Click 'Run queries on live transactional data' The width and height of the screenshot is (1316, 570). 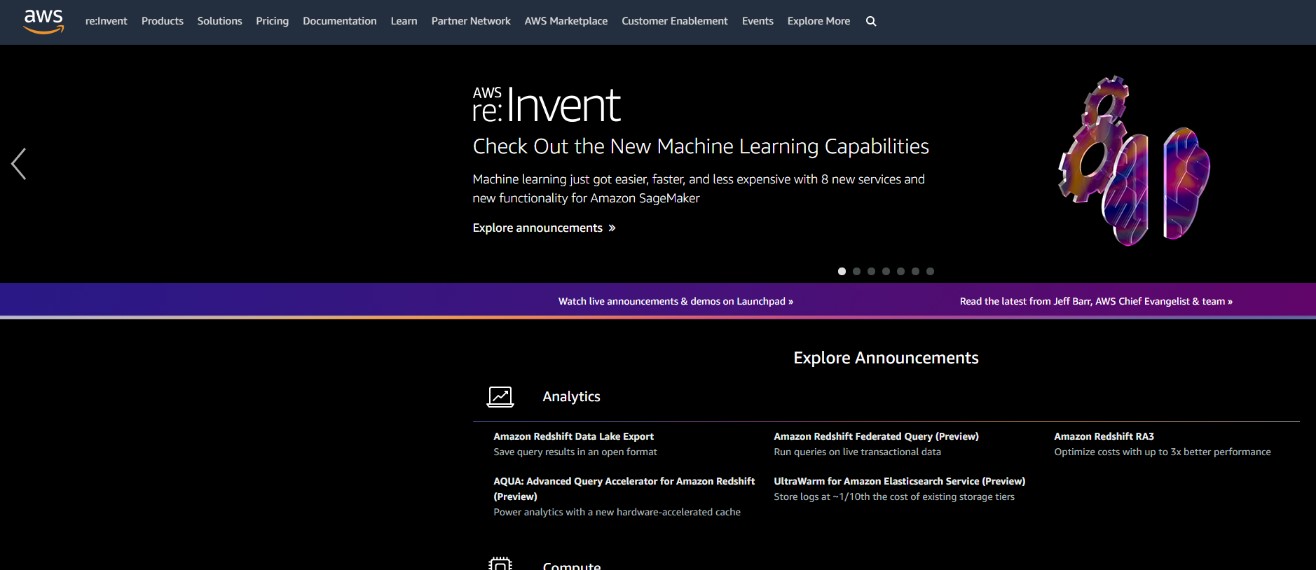click(x=857, y=452)
